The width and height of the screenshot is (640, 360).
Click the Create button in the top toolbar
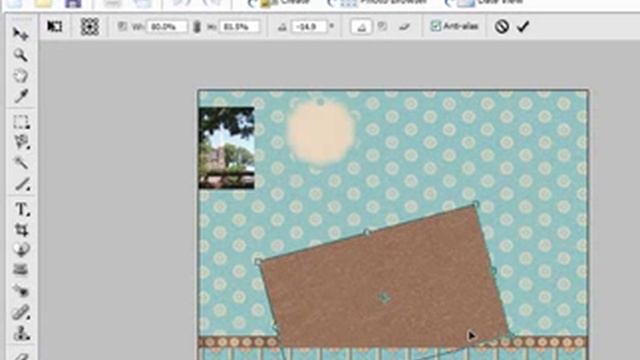pos(279,2)
